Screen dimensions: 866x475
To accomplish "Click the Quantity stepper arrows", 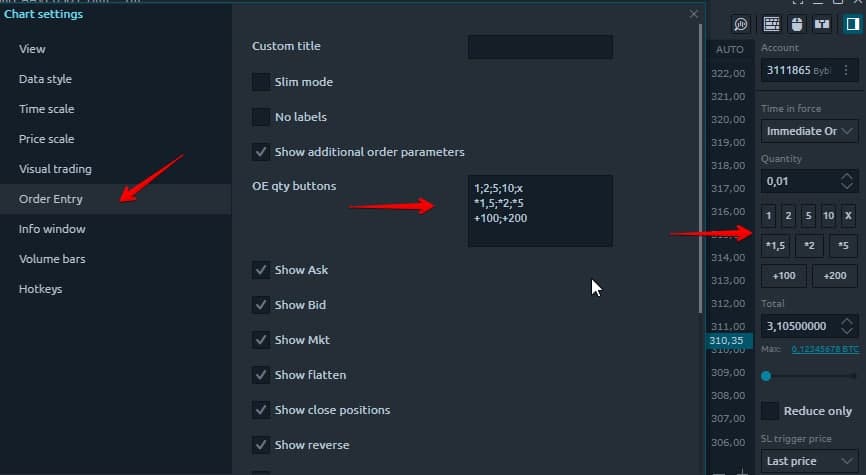I will [847, 181].
